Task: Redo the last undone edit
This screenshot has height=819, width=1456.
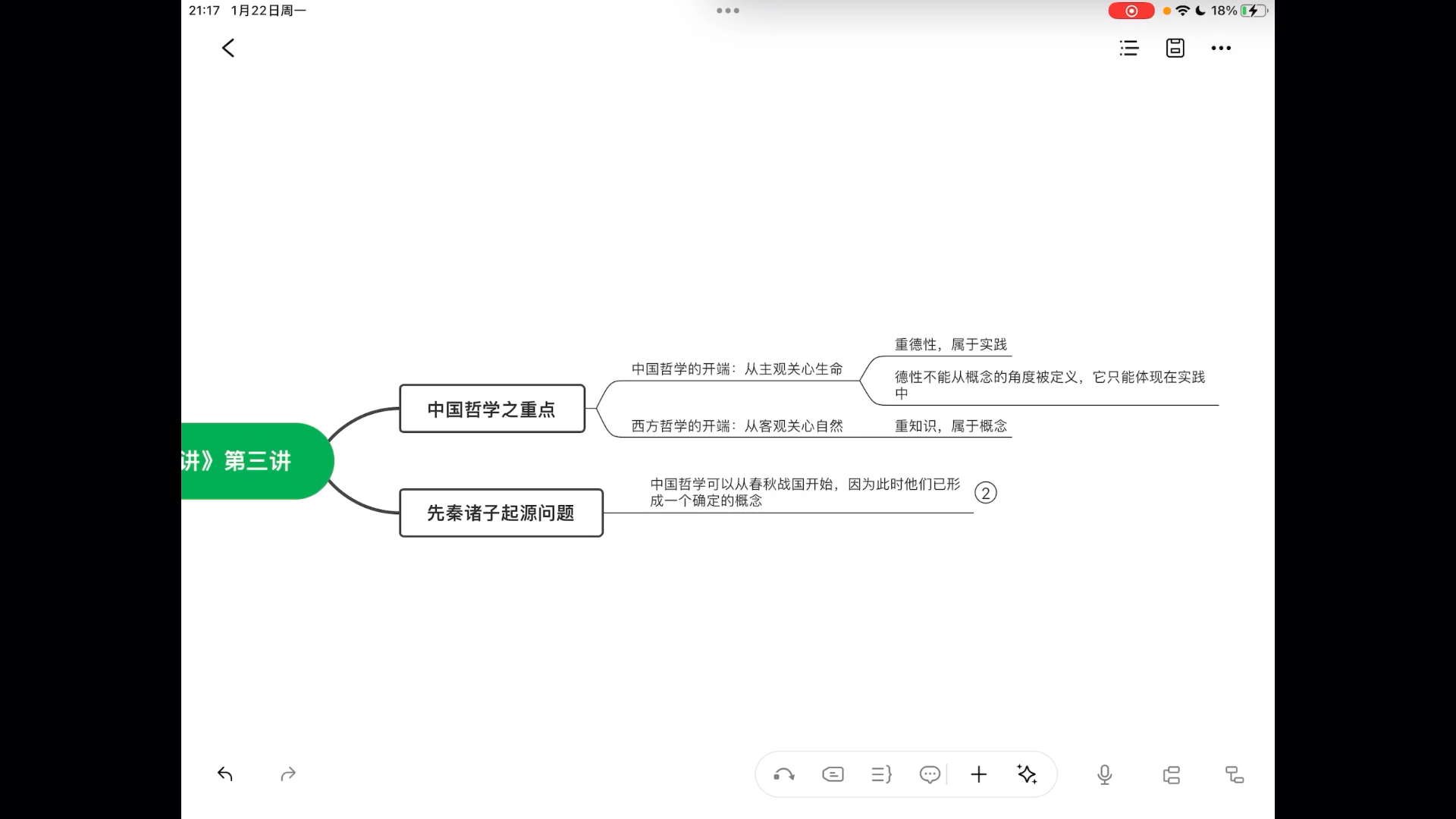Action: click(288, 774)
